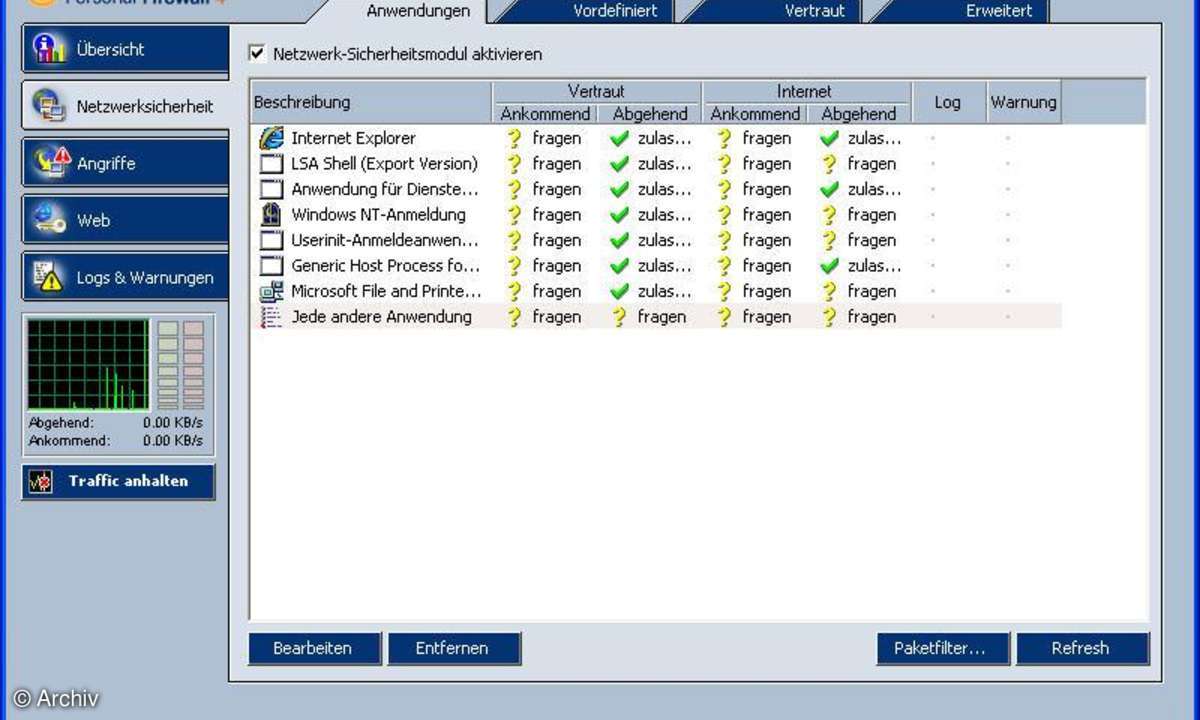Click the Warnung column header
Viewport: 1200px width, 720px height.
click(1023, 102)
